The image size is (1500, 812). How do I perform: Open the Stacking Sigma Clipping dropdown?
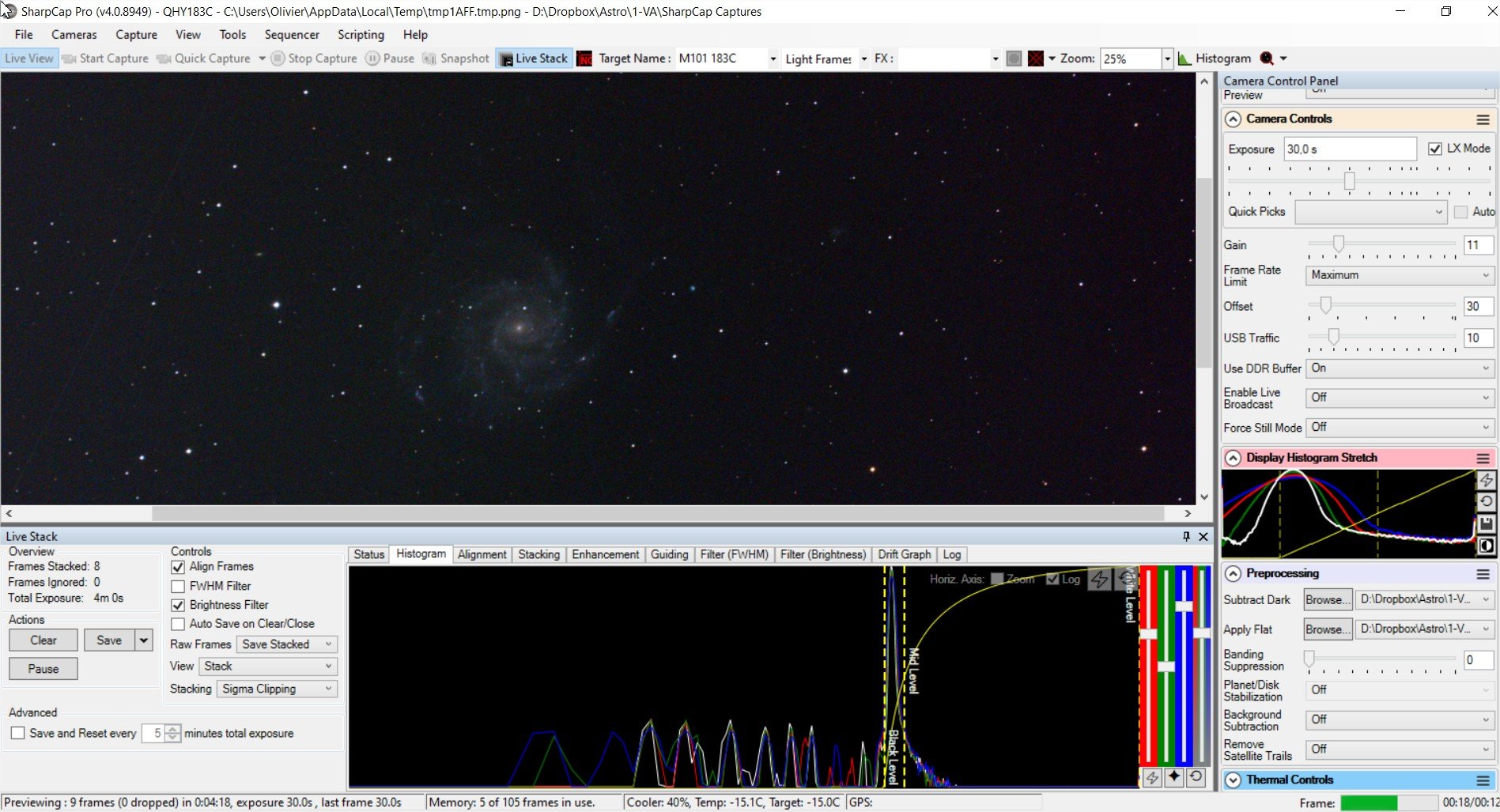pyautogui.click(x=278, y=689)
